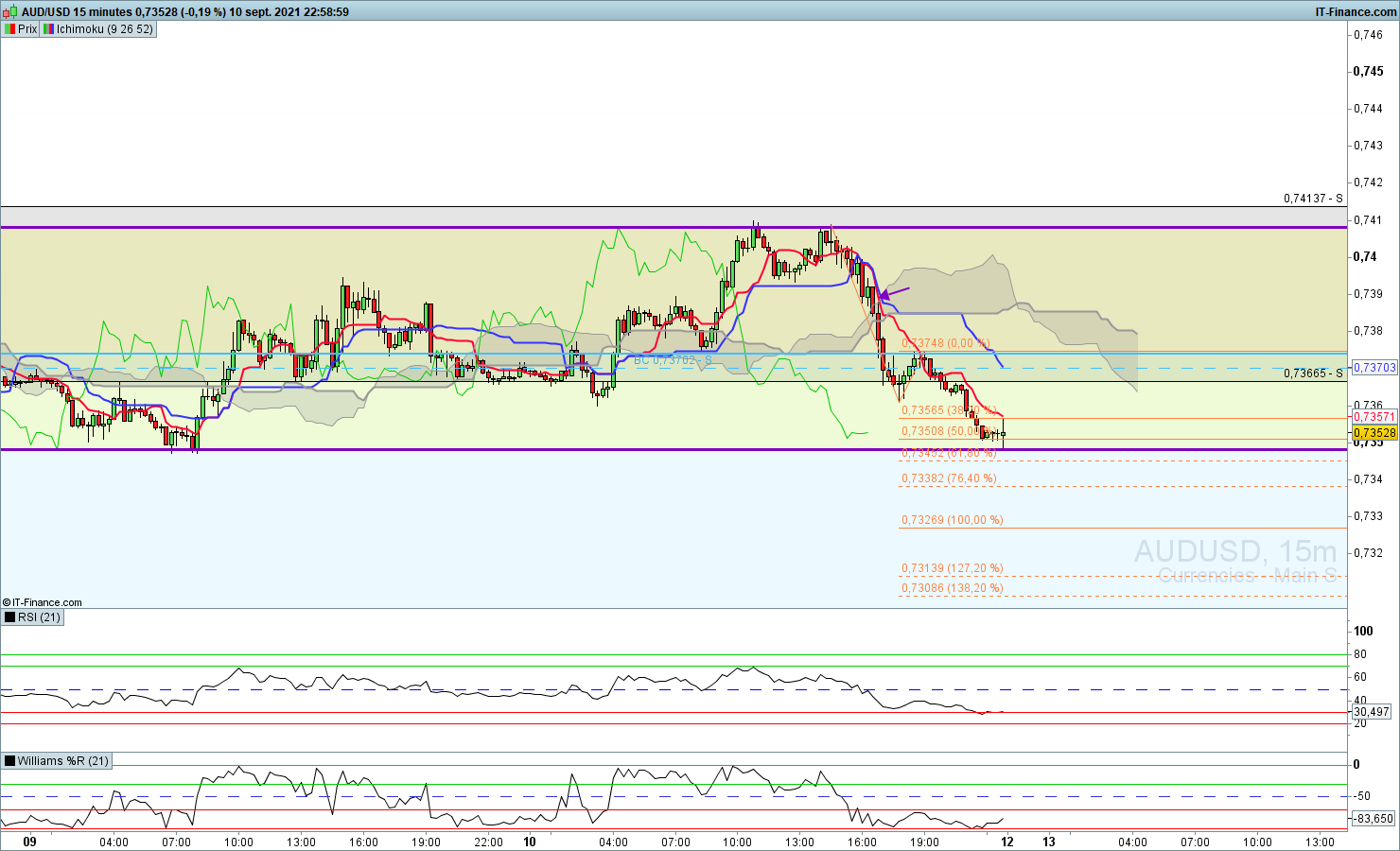This screenshot has height=851, width=1400.
Task: Click the 100 level on RSI axis
Action: click(x=1363, y=631)
